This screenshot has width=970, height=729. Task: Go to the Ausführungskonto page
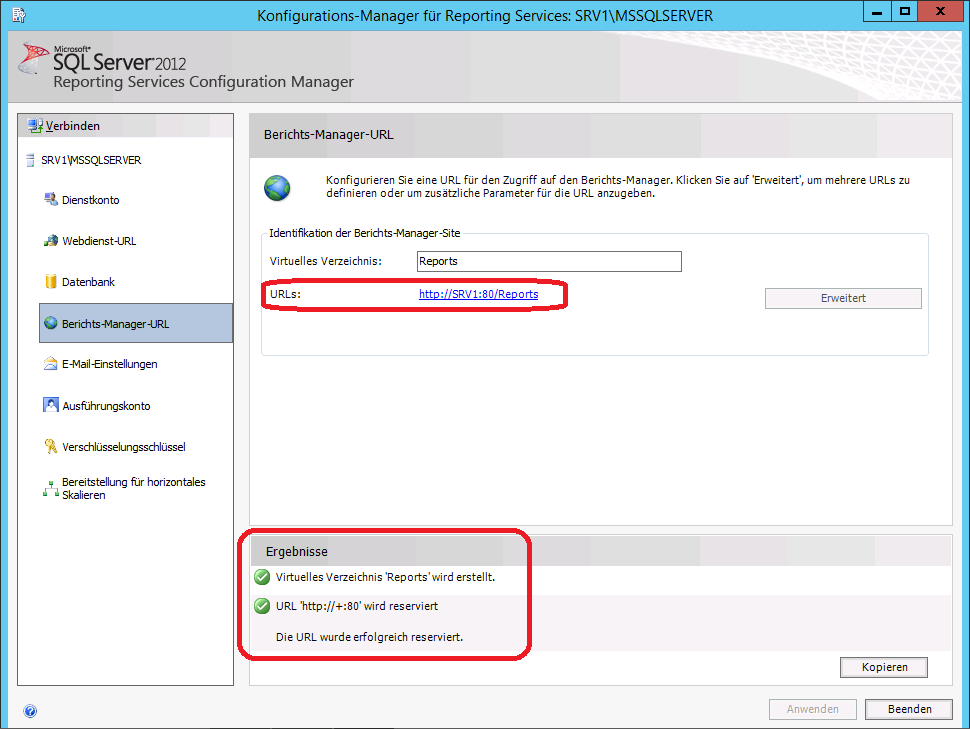point(106,406)
